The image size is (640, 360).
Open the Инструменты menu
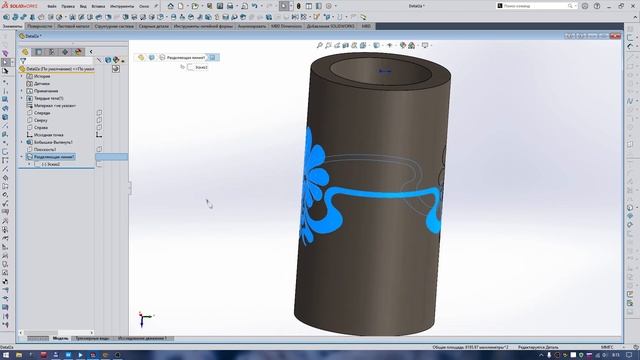click(122, 7)
